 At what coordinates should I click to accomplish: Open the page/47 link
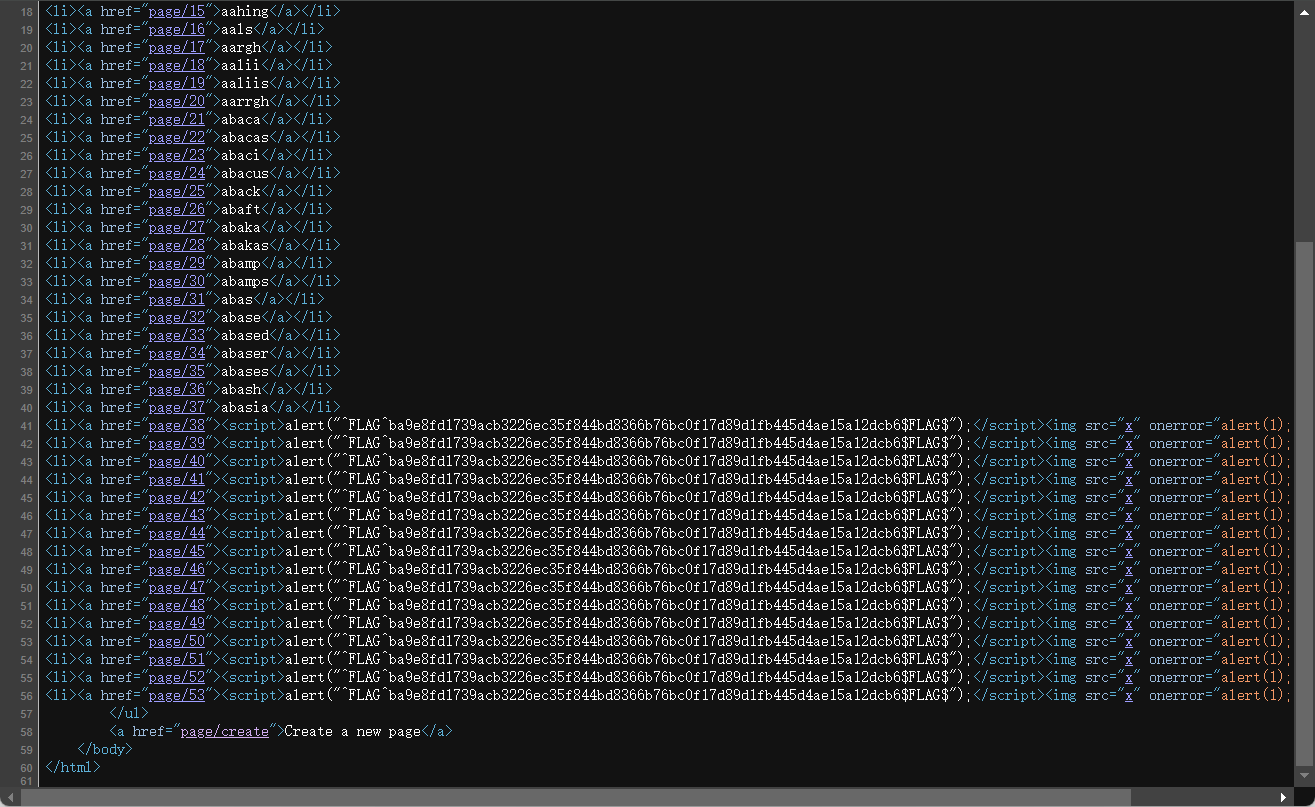pos(176,587)
